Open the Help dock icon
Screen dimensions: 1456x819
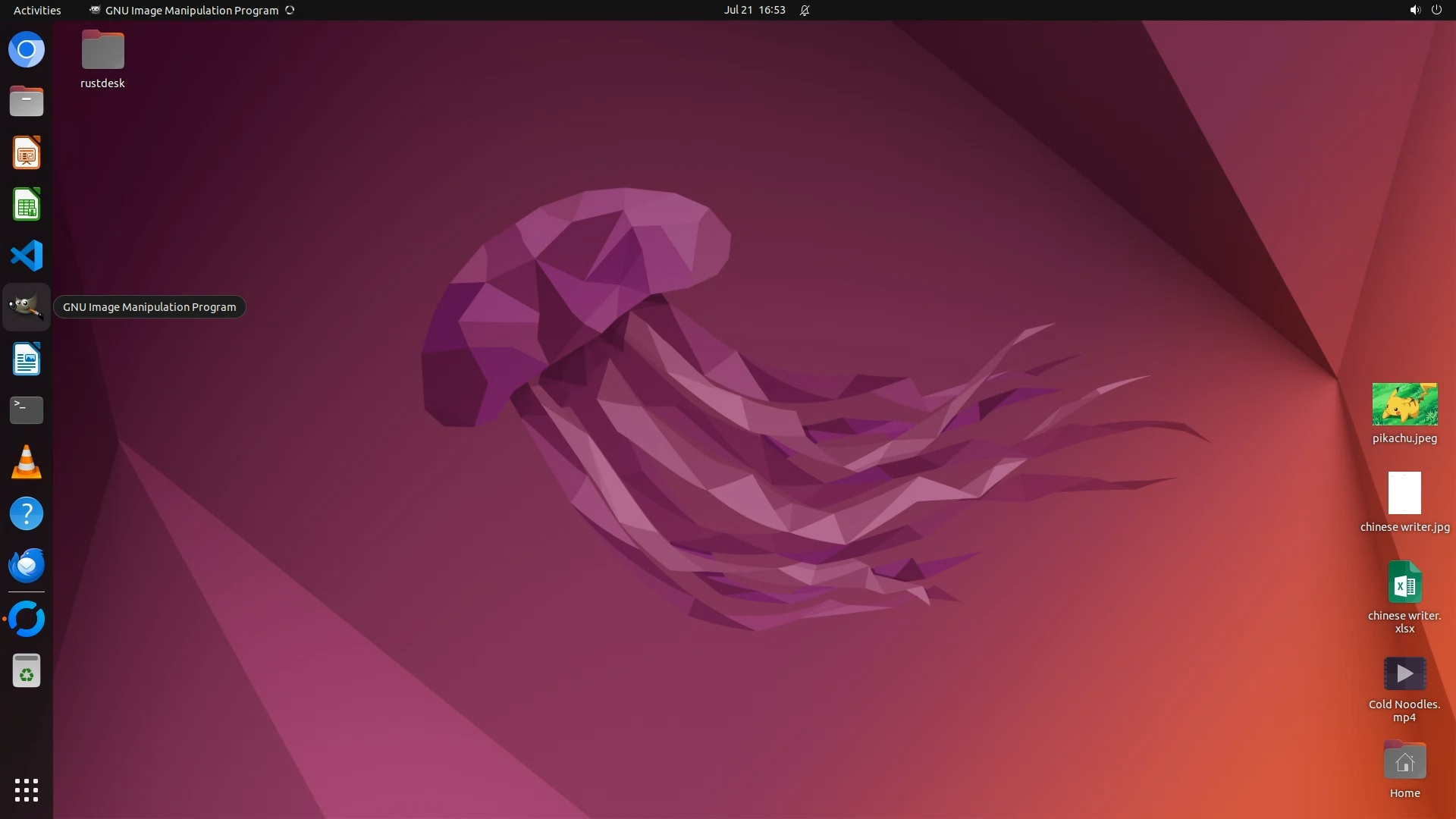pyautogui.click(x=27, y=513)
